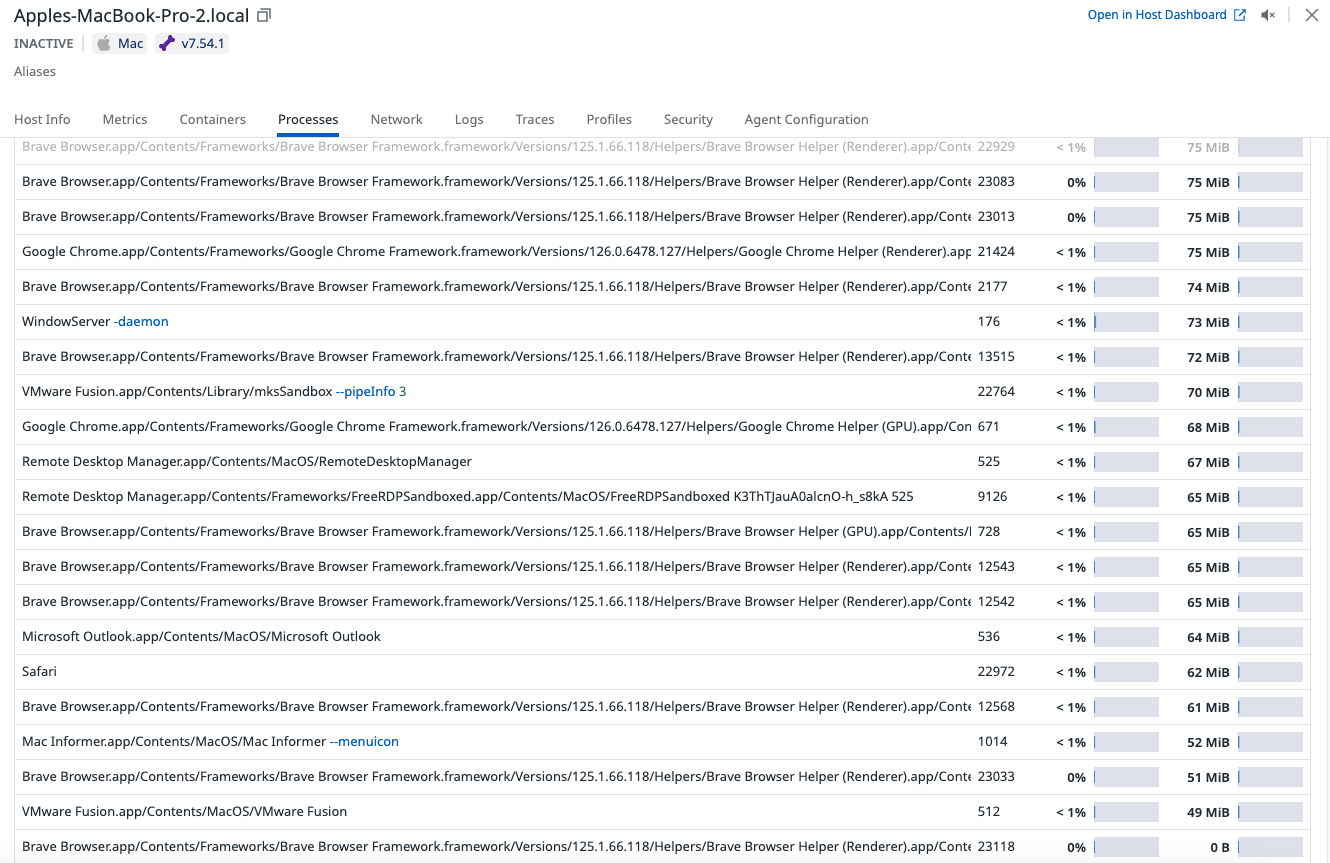1330x863 pixels.
Task: Click the 0 B memory value for PID 23118
Action: [x=1219, y=847]
